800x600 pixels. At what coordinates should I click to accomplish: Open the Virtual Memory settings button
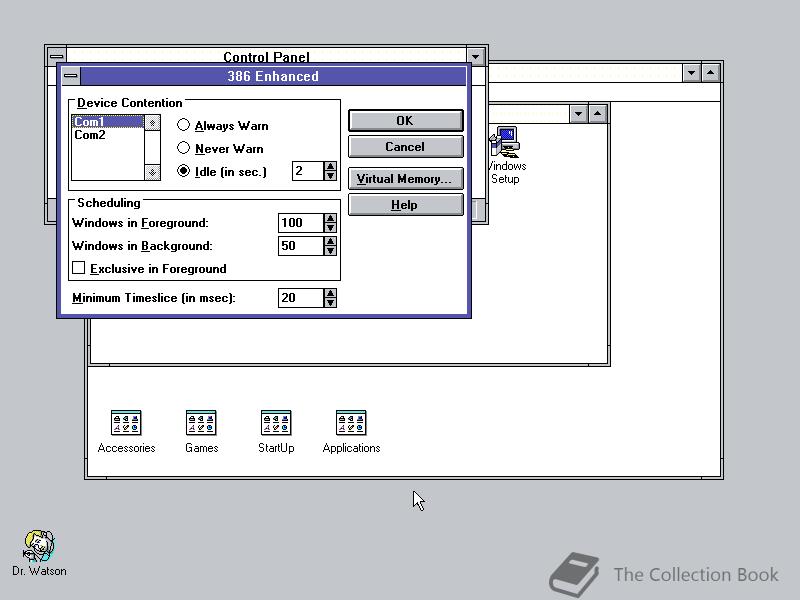tap(406, 179)
